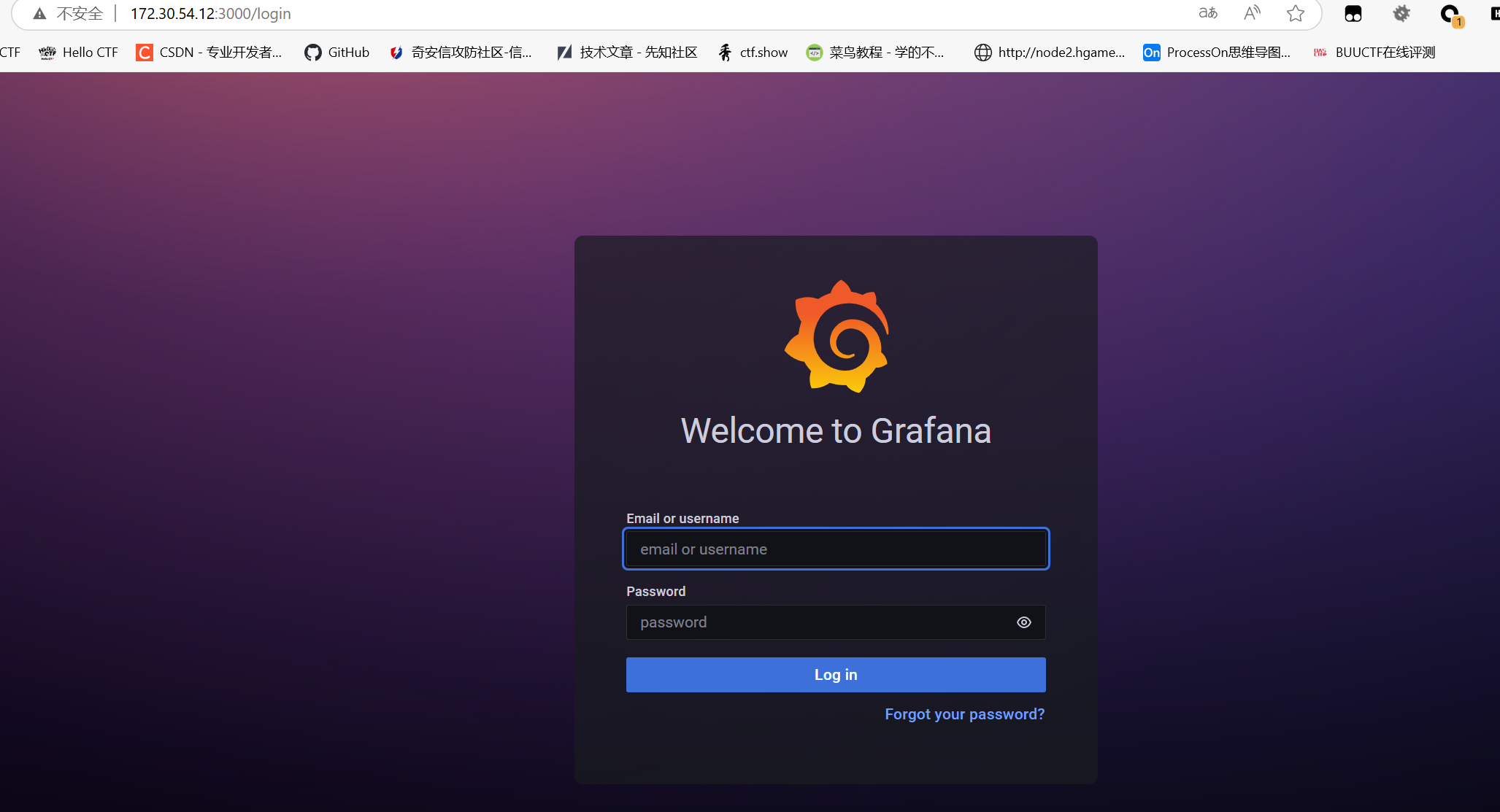
Task: Focus the email or username field
Action: pos(836,549)
